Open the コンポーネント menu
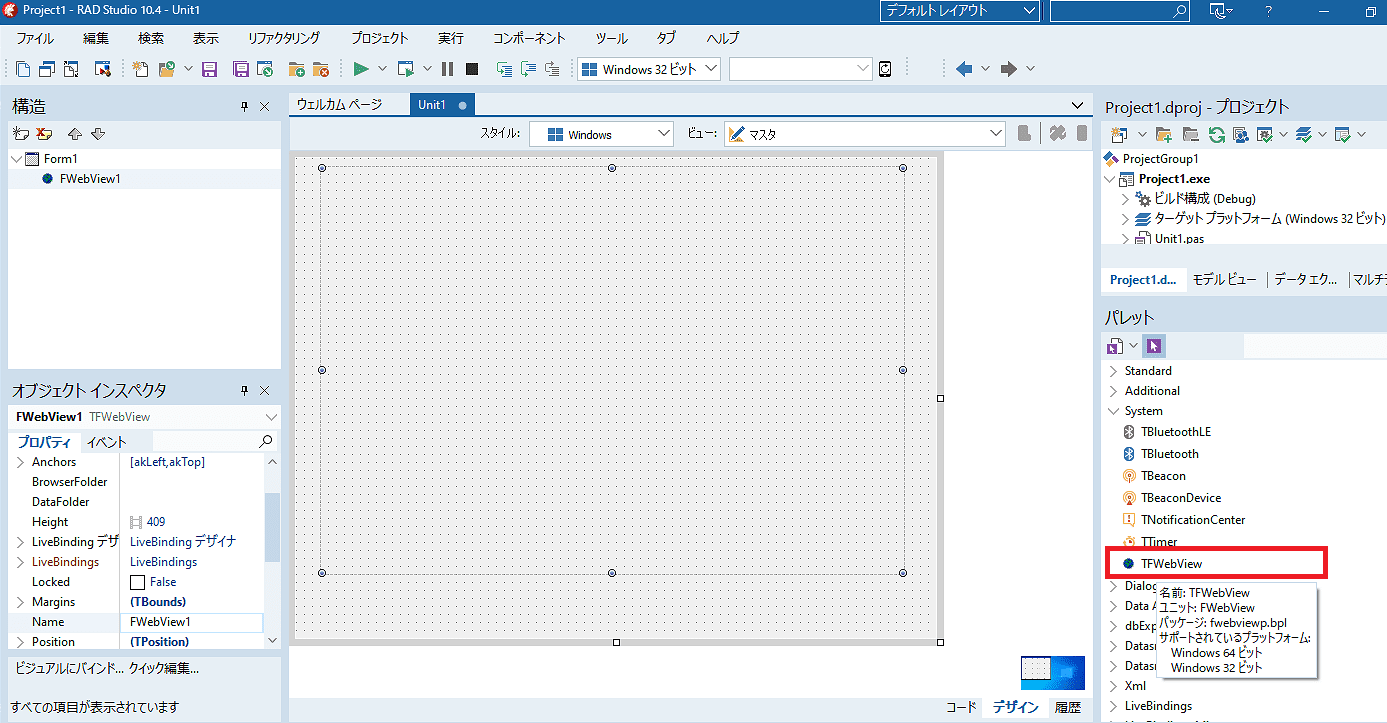1387x723 pixels. pos(529,38)
